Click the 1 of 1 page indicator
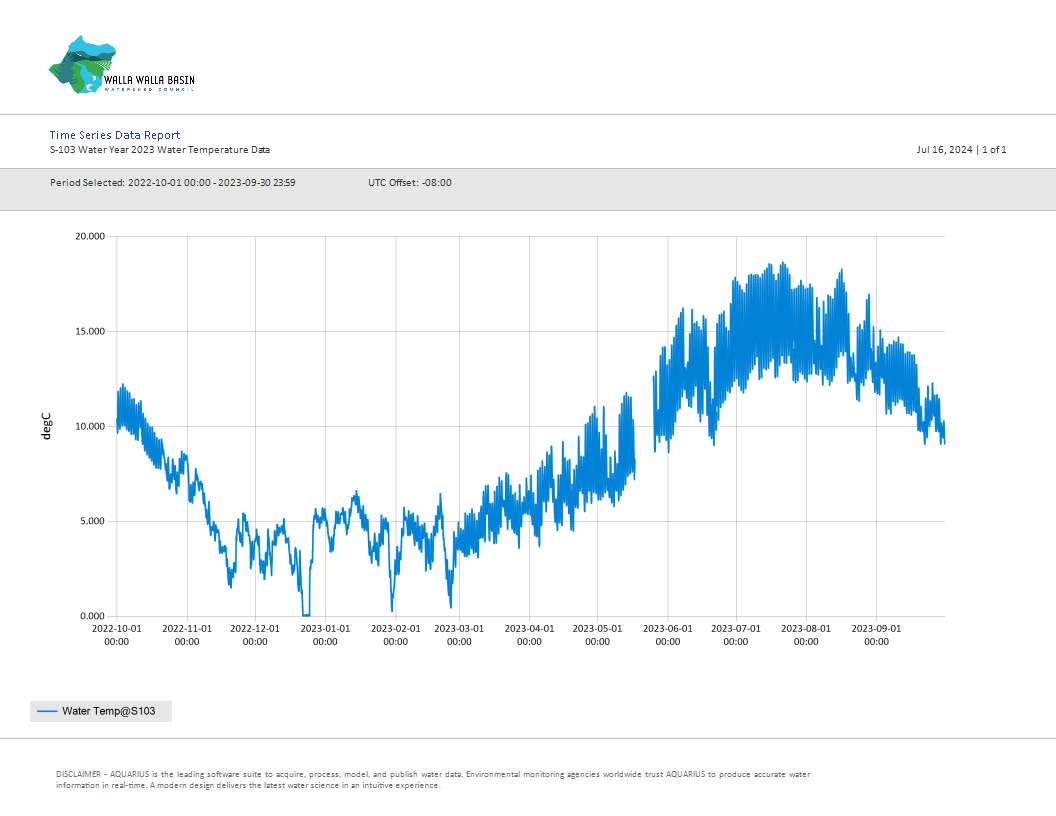The width and height of the screenshot is (1056, 816). pyautogui.click(x=994, y=149)
